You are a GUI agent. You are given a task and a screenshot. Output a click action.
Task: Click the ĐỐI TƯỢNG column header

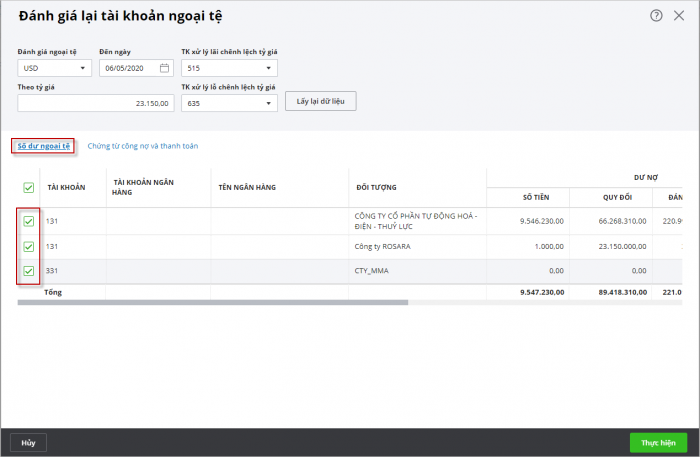[376, 187]
